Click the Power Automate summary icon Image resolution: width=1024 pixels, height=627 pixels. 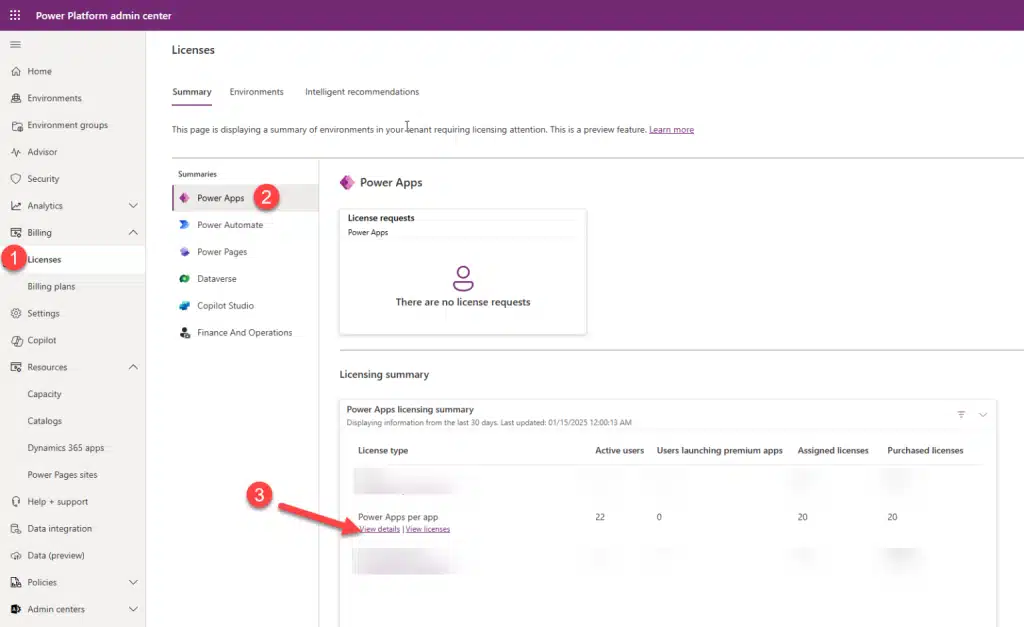pyautogui.click(x=184, y=225)
